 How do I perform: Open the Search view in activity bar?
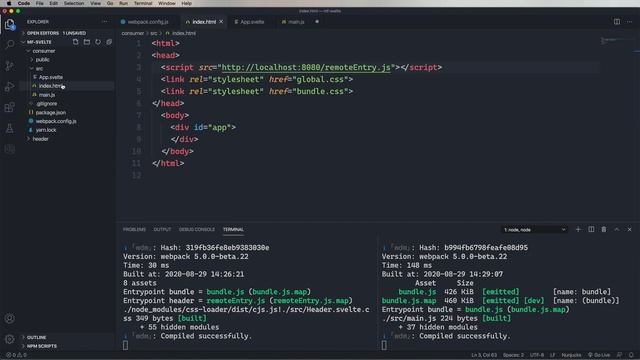coord(10,44)
